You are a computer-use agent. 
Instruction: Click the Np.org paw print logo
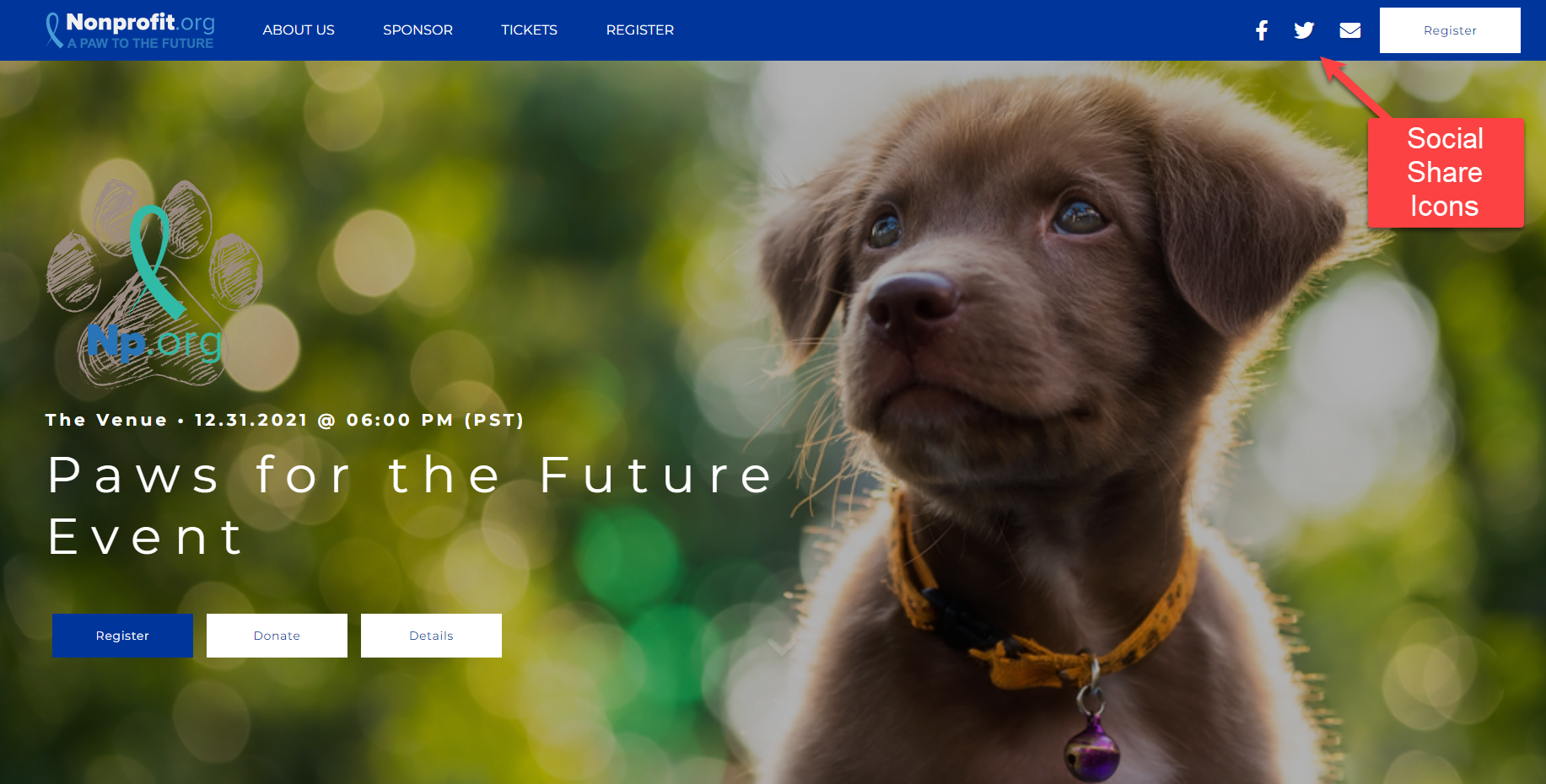click(x=154, y=283)
